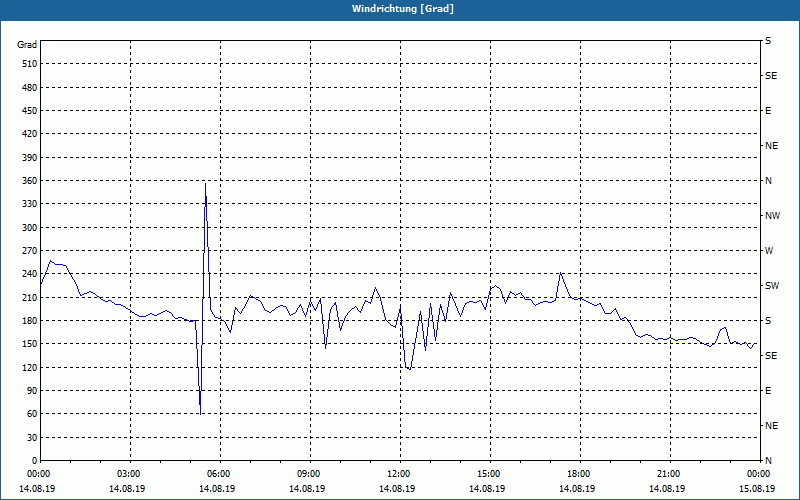The image size is (800, 500).
Task: Click the NW compass label on right axis
Action: click(772, 216)
